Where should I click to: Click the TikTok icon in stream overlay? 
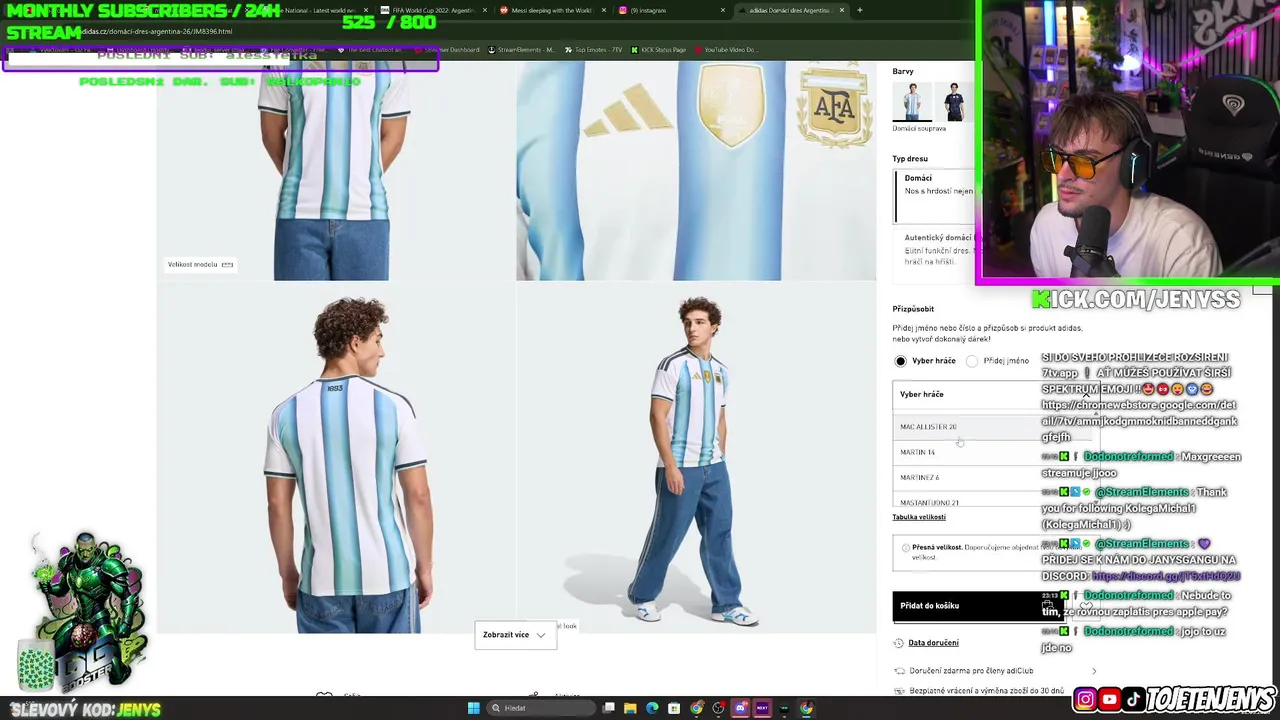pos(1133,700)
